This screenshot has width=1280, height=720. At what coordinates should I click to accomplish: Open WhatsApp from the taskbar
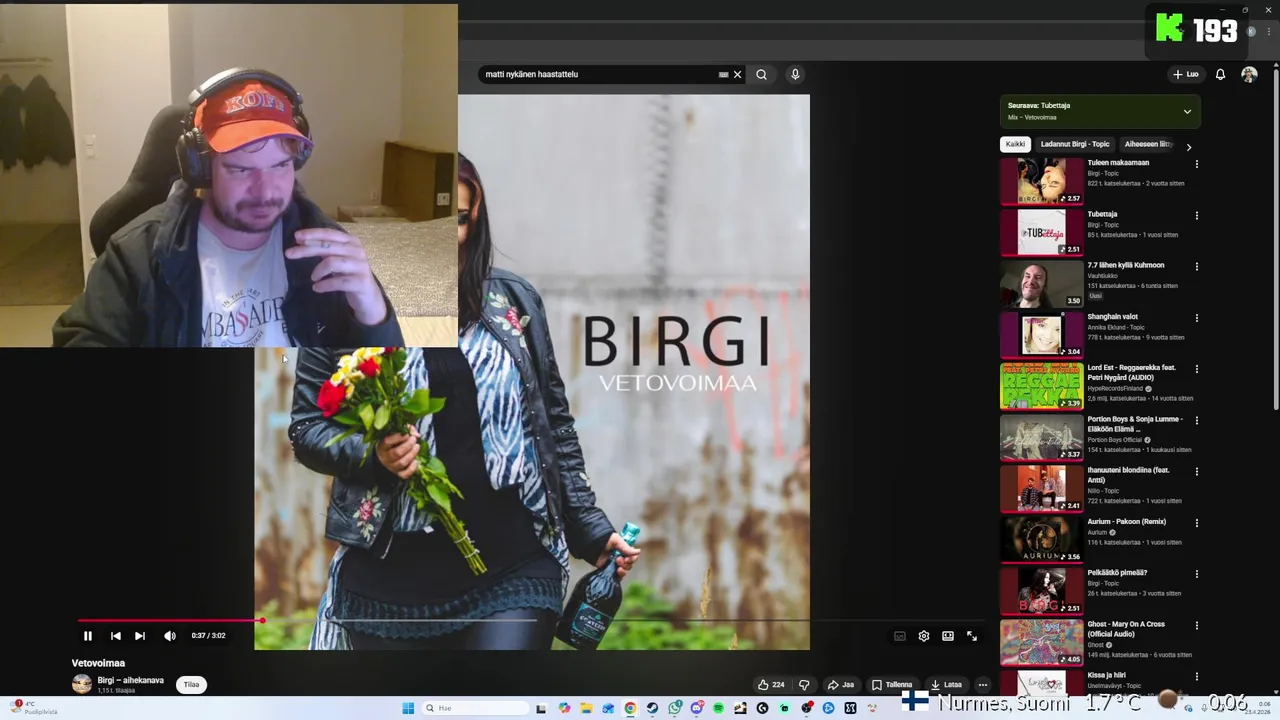(x=675, y=708)
